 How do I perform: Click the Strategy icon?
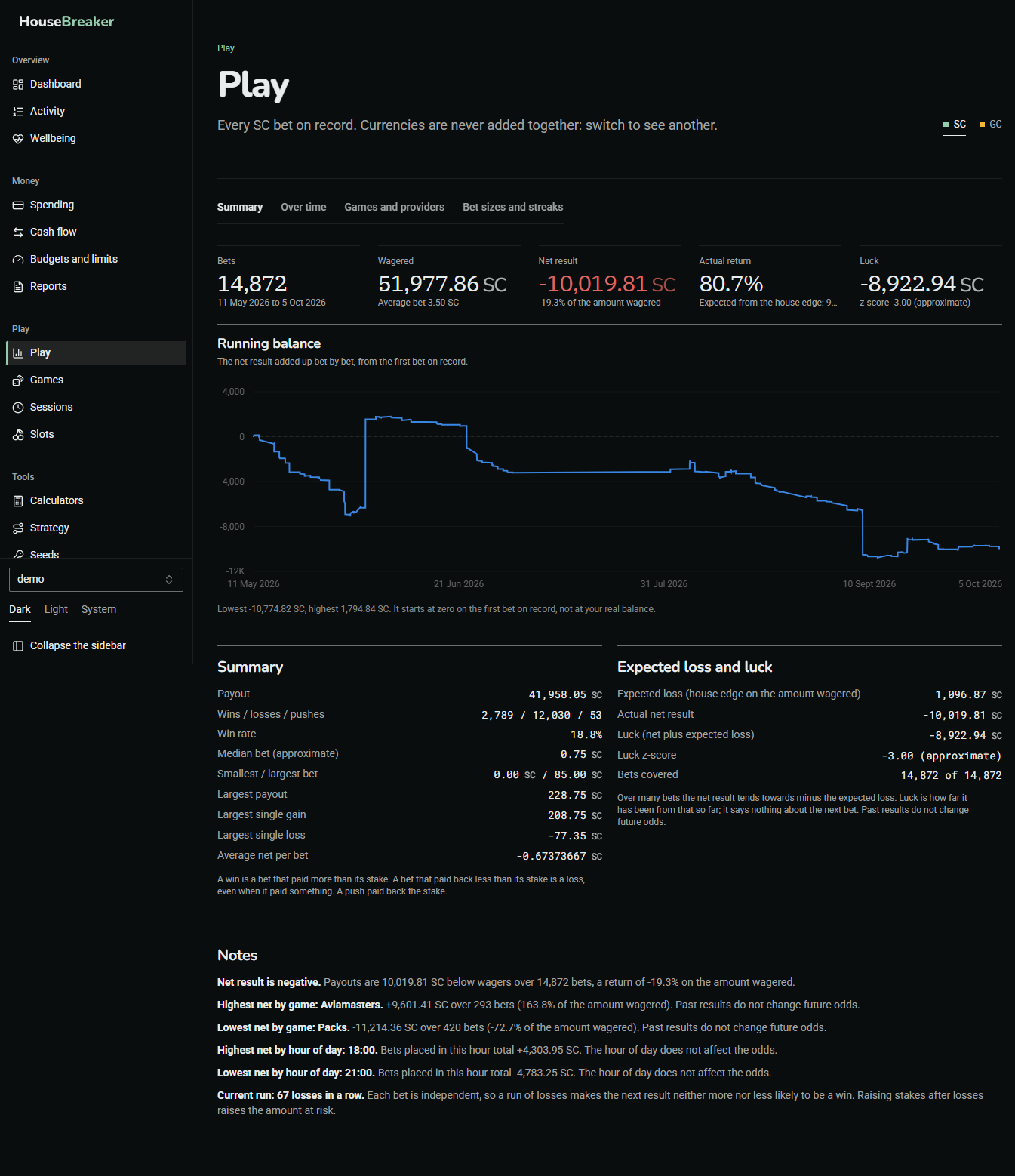tap(18, 528)
